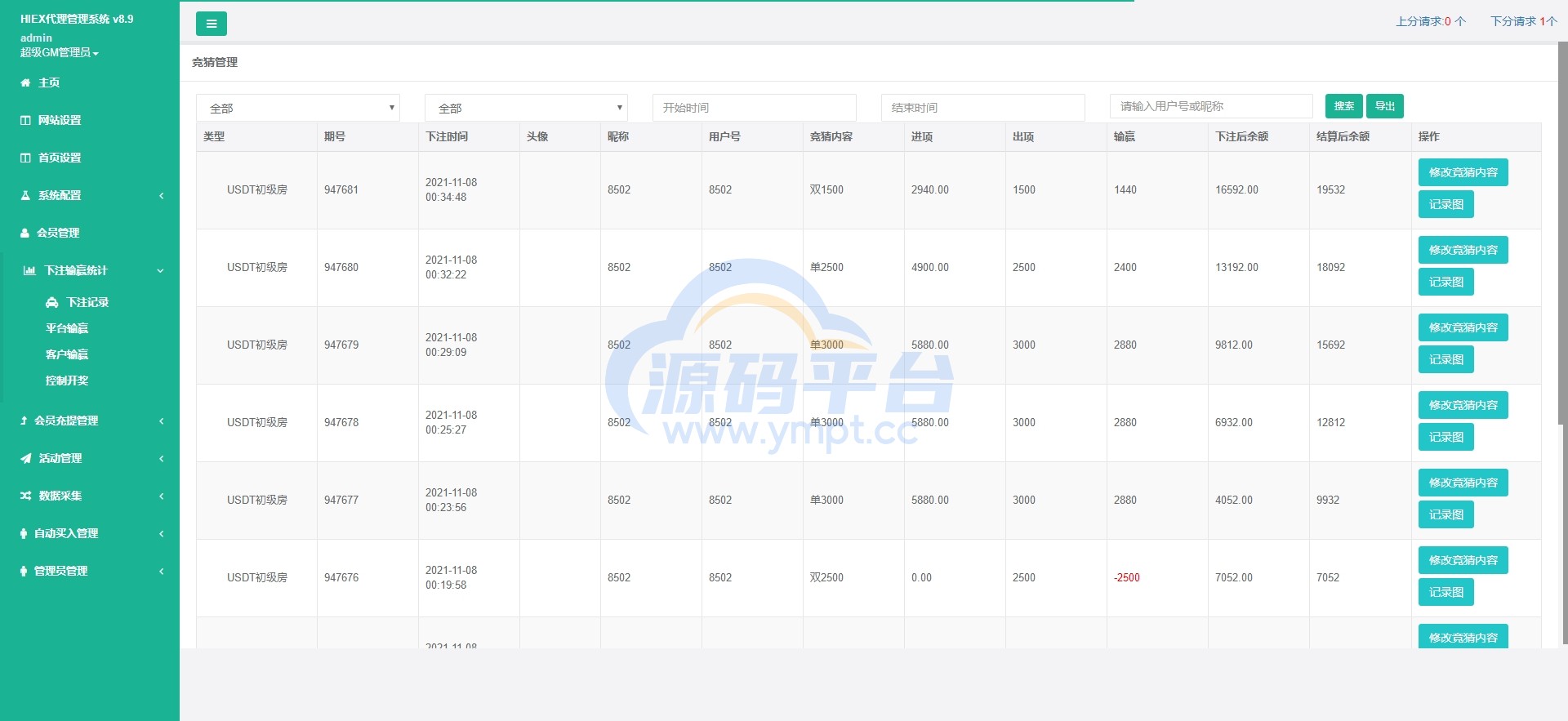Screen dimensions: 1568x721
Task: Select the 下注记录 submenu item
Action: [x=87, y=302]
